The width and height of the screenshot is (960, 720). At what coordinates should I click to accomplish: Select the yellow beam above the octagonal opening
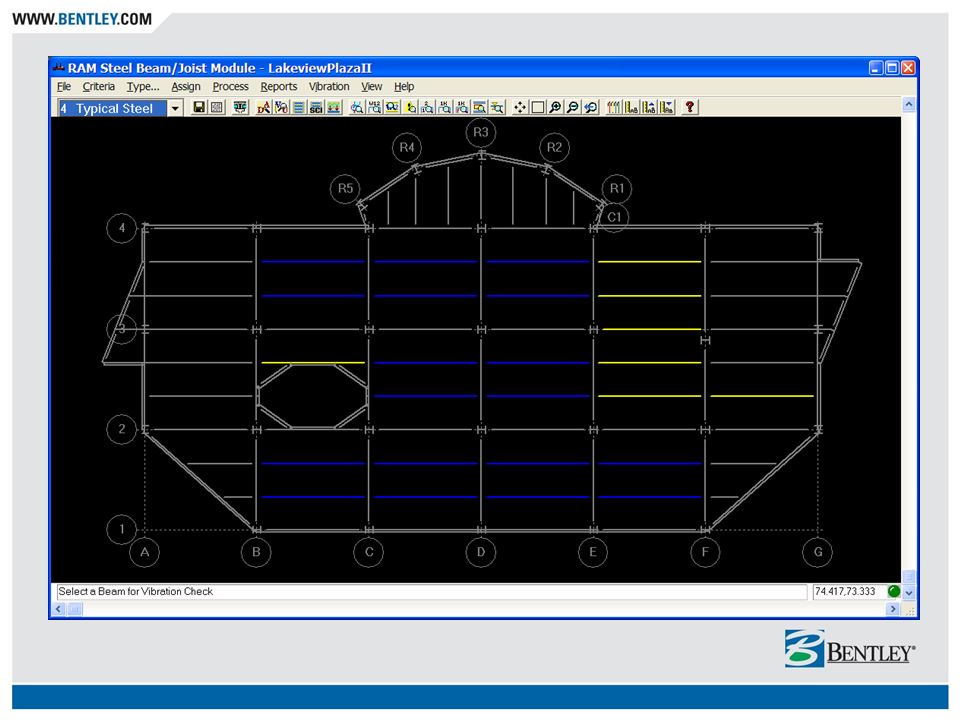[313, 362]
